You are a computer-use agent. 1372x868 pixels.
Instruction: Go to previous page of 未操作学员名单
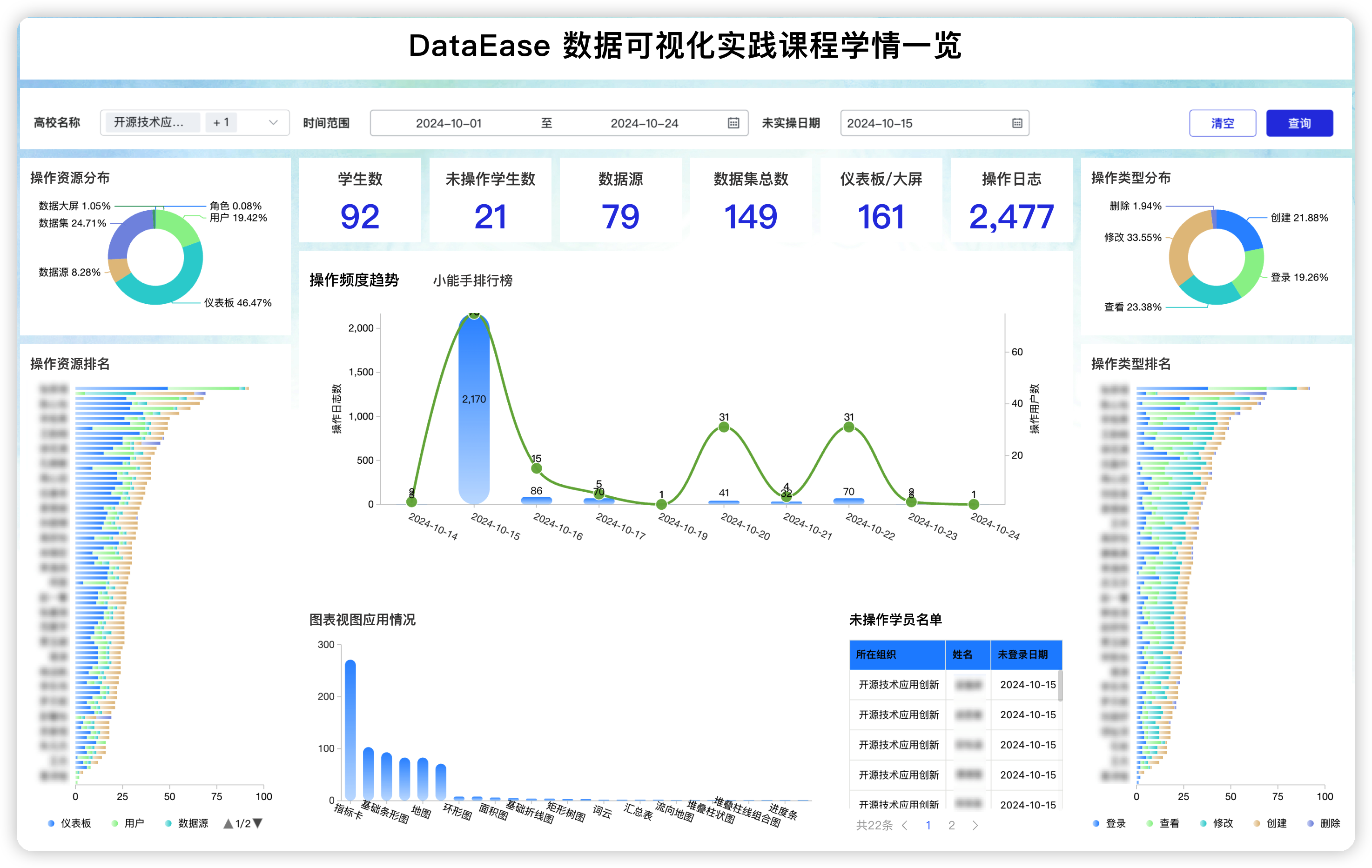point(905,825)
